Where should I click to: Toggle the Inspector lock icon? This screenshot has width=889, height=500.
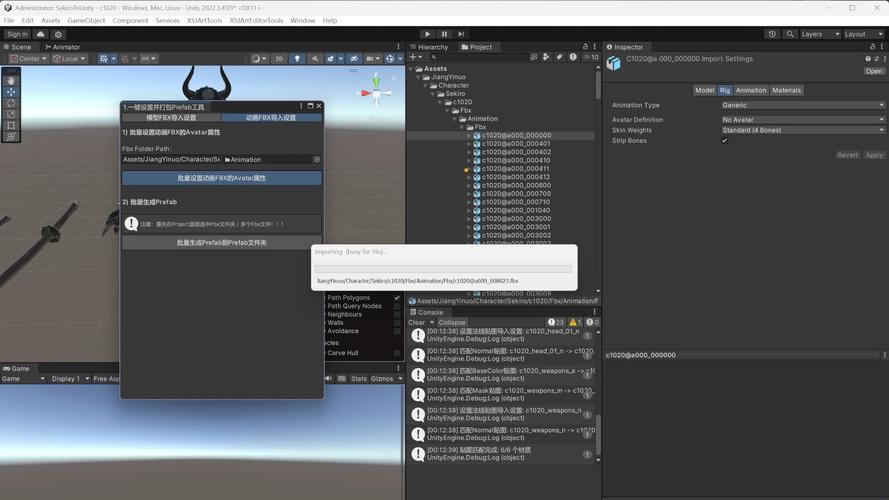click(x=873, y=46)
